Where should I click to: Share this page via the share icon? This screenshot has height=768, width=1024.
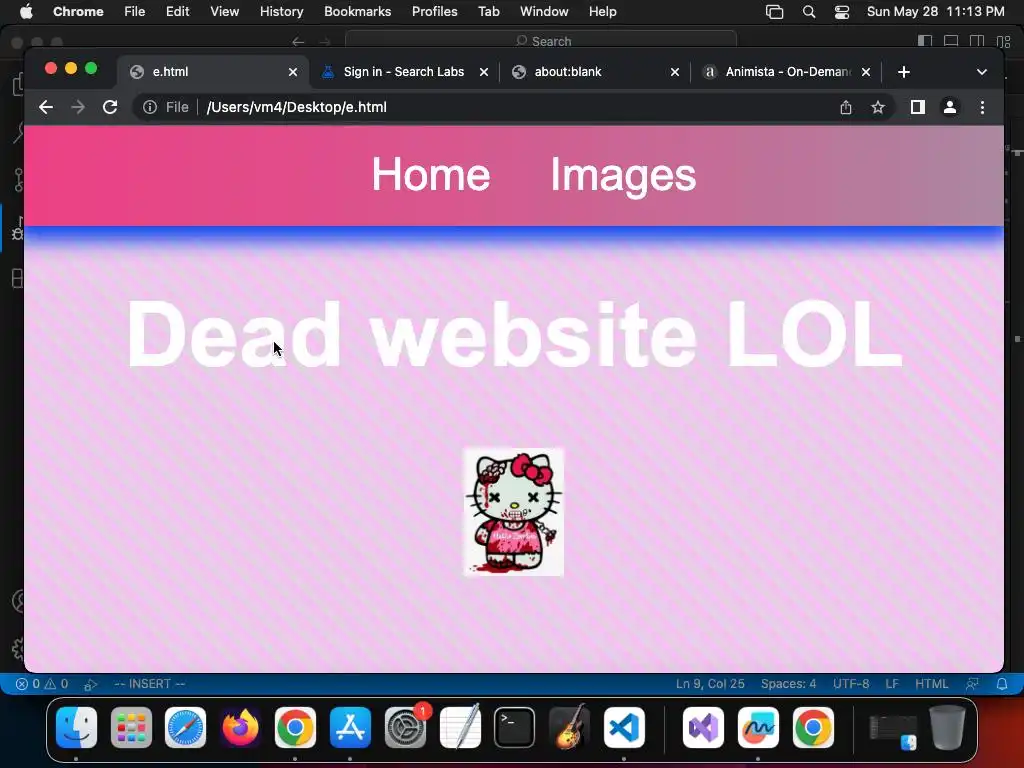pyautogui.click(x=846, y=107)
